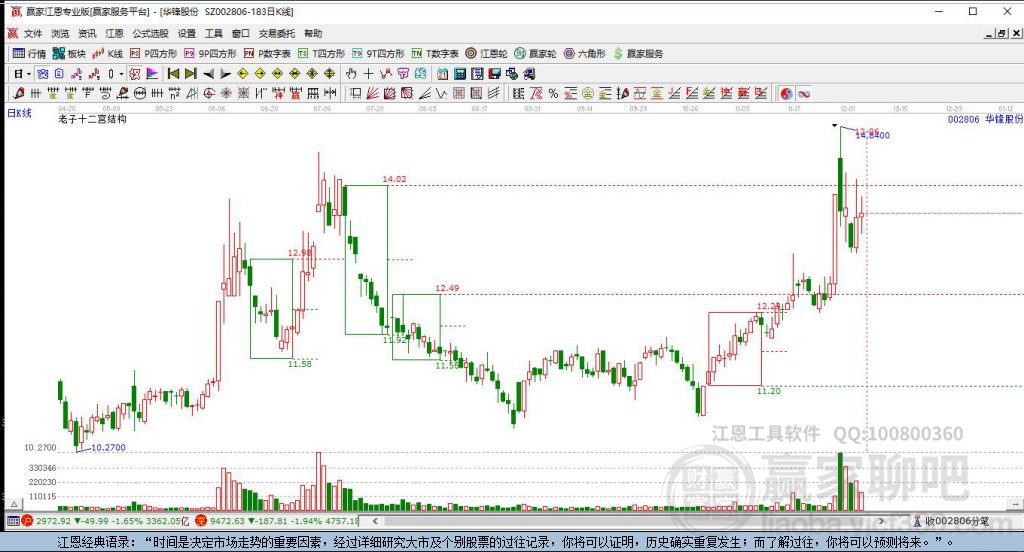The image size is (1024, 552).
Task: Jump to first bar icon
Action: 173,74
